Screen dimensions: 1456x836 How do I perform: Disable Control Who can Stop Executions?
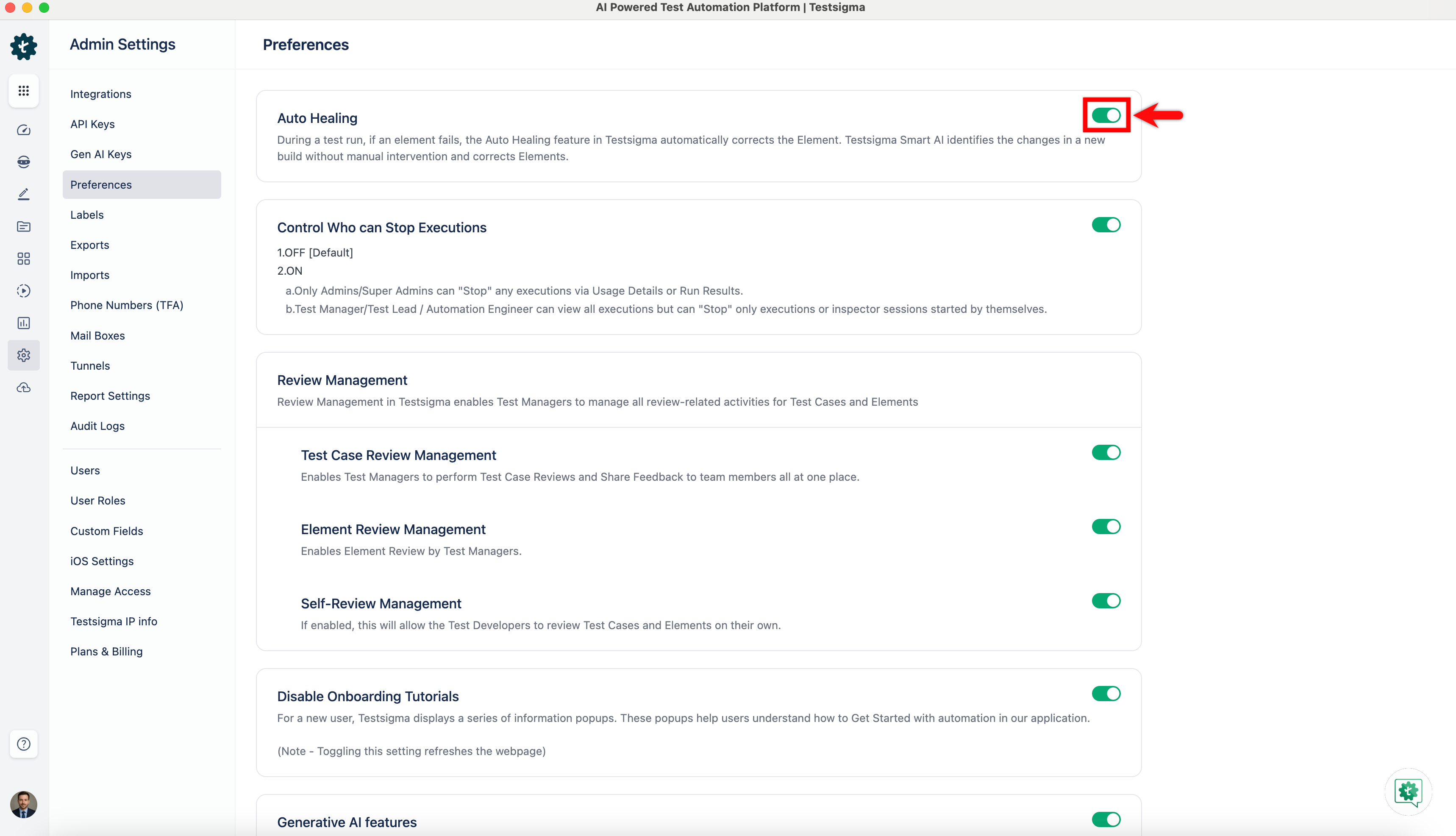(x=1106, y=225)
